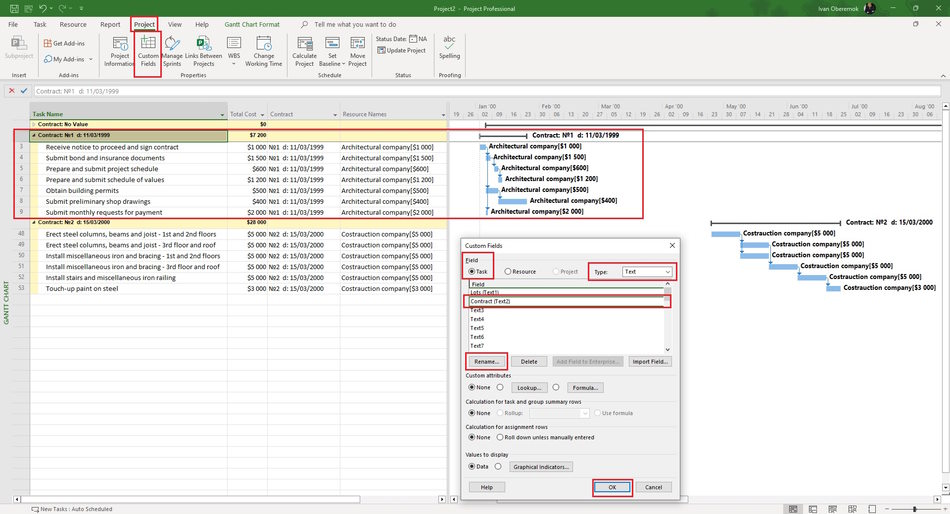Switch to Team Planner view in status bar

point(832,509)
